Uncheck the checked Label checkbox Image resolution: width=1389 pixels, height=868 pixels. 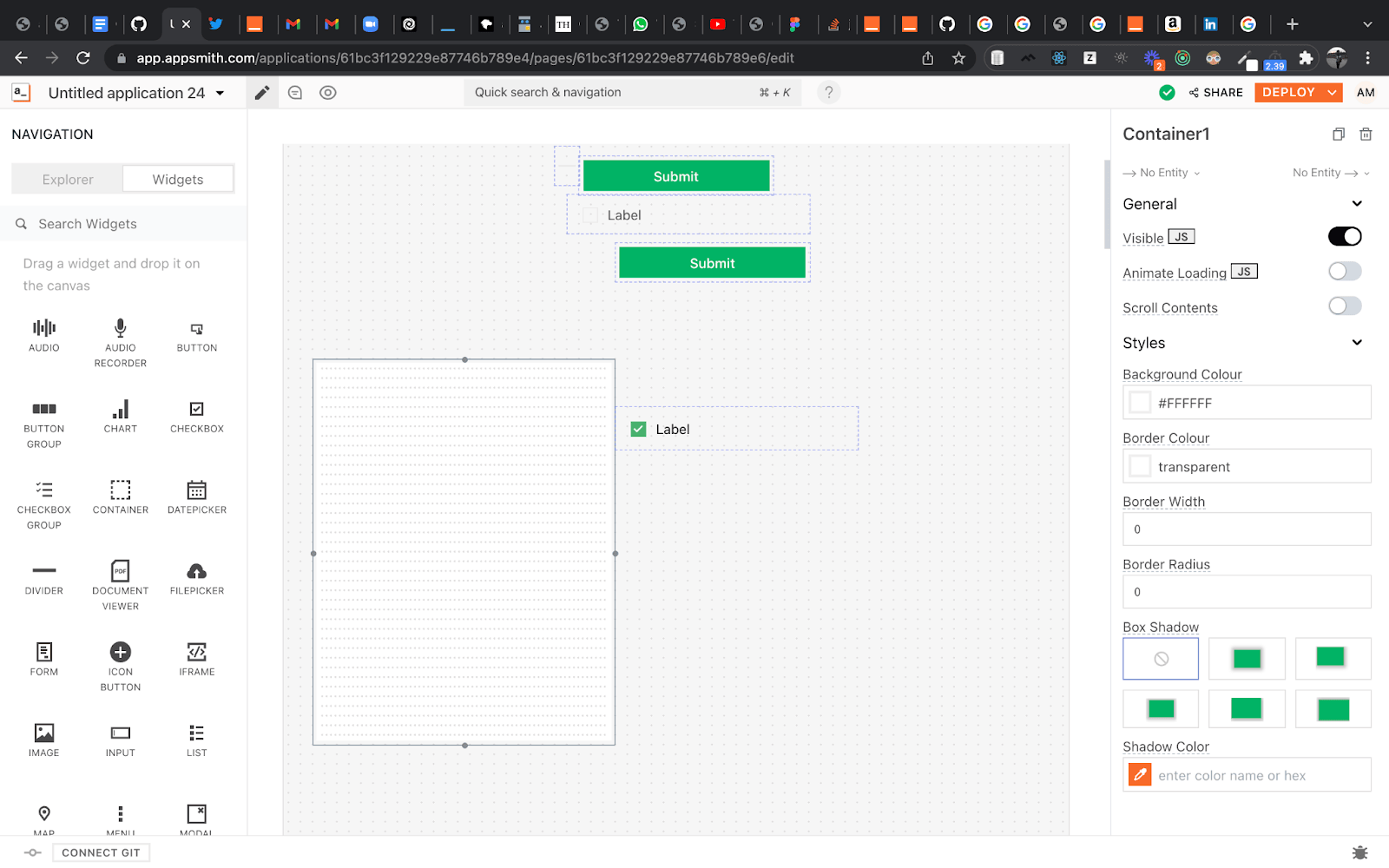pos(639,429)
